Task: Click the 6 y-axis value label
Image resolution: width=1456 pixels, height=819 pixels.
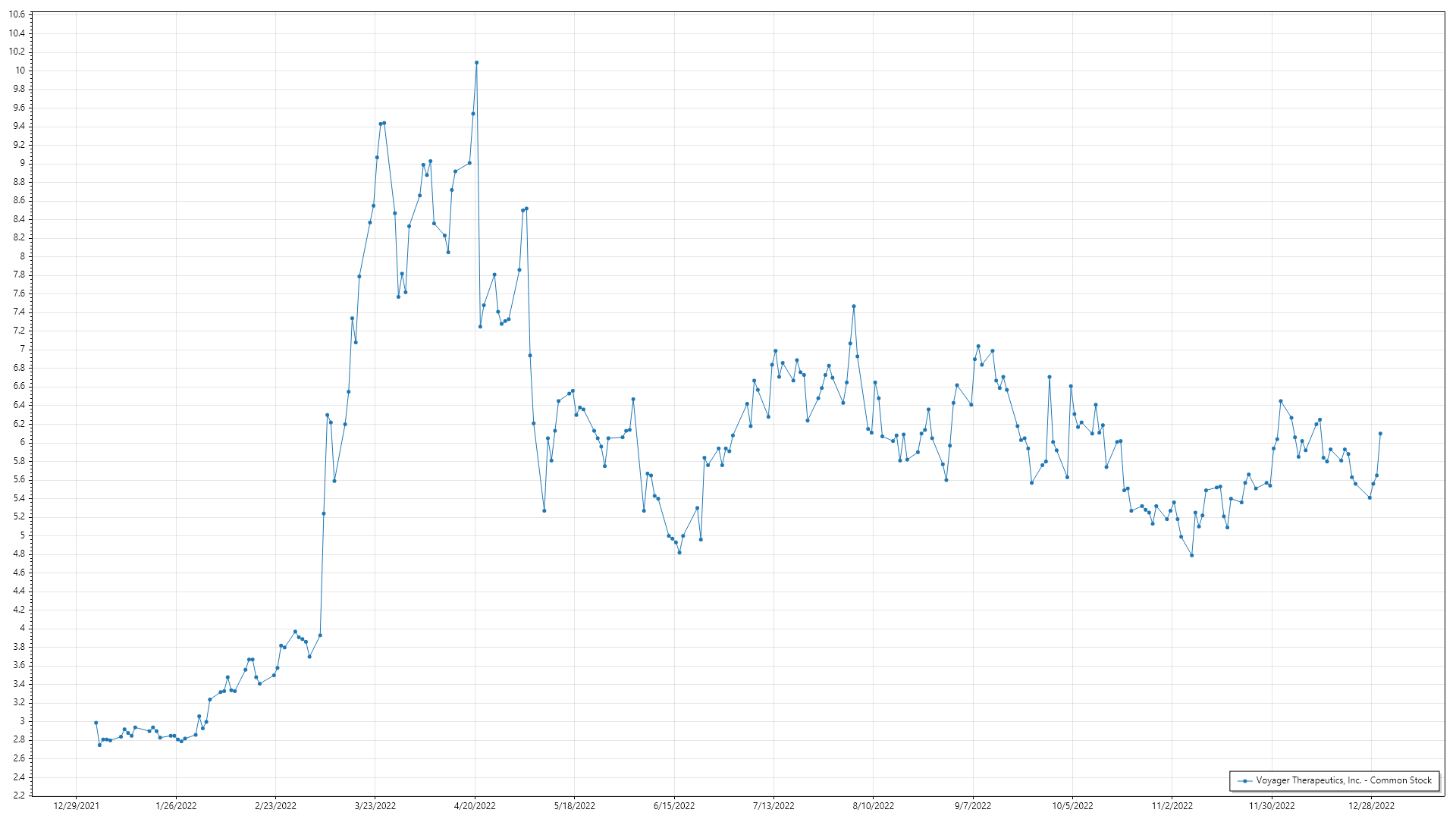Action: (23, 442)
